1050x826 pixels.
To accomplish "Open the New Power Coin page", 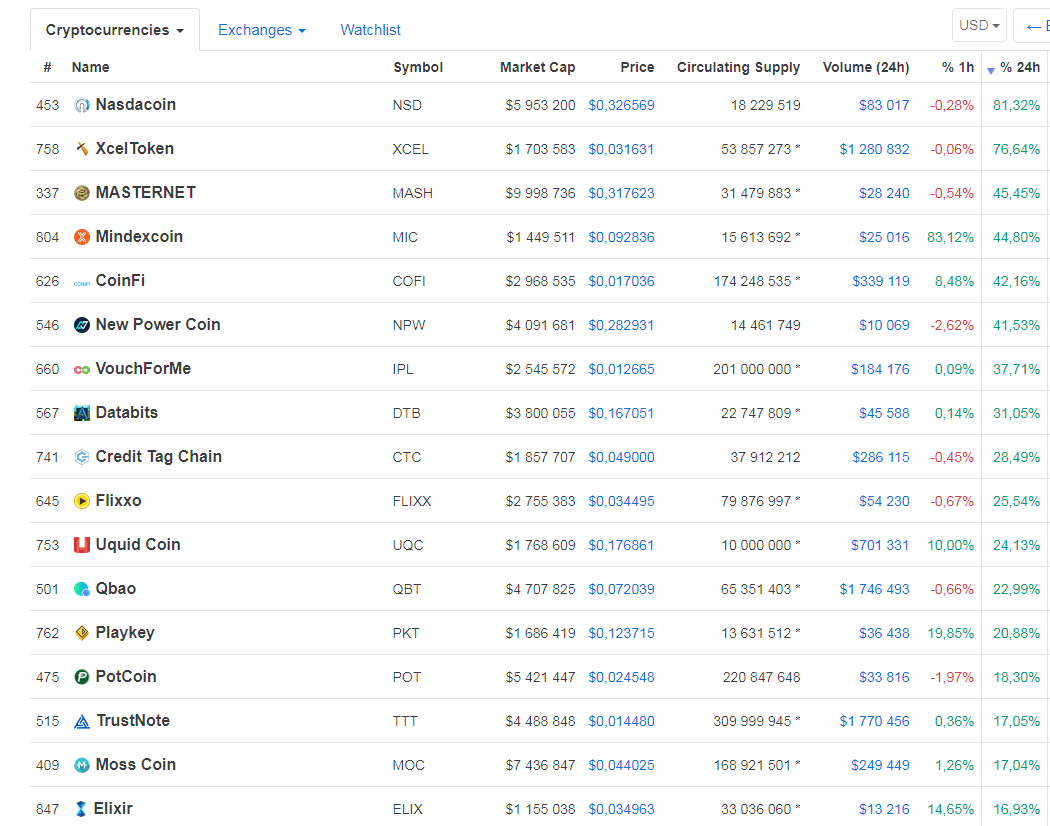I will click(158, 324).
